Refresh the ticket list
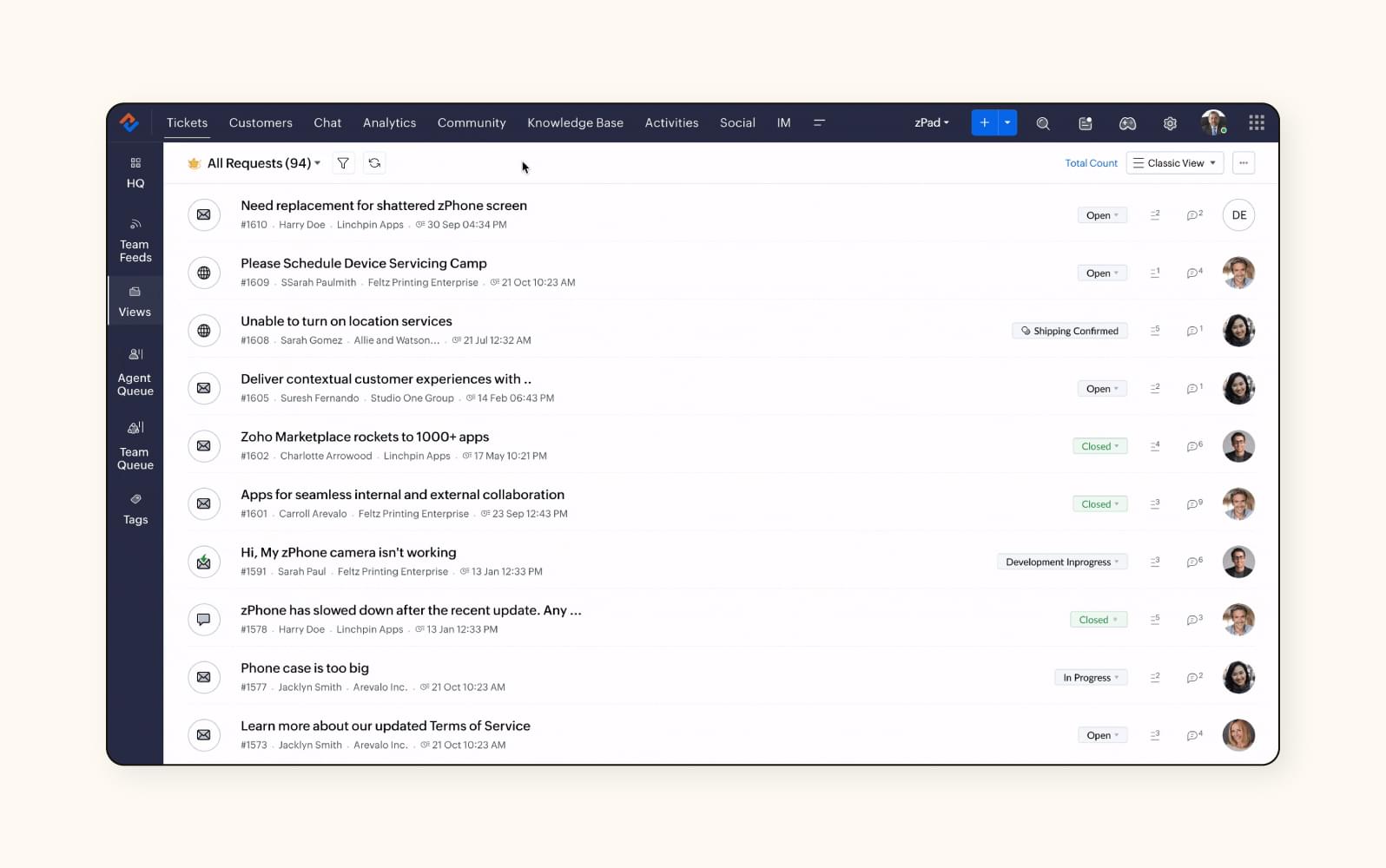Viewport: 1386px width, 868px height. [x=374, y=163]
